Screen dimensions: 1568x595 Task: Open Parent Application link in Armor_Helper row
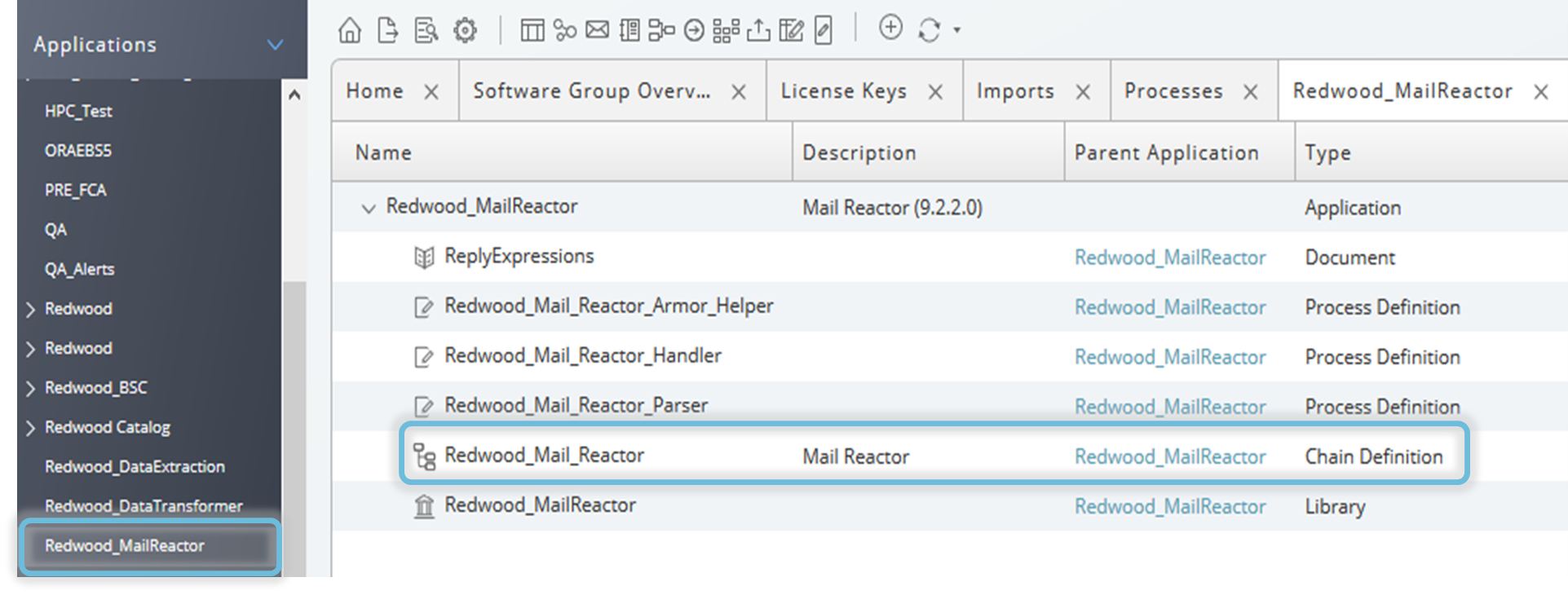(1170, 307)
